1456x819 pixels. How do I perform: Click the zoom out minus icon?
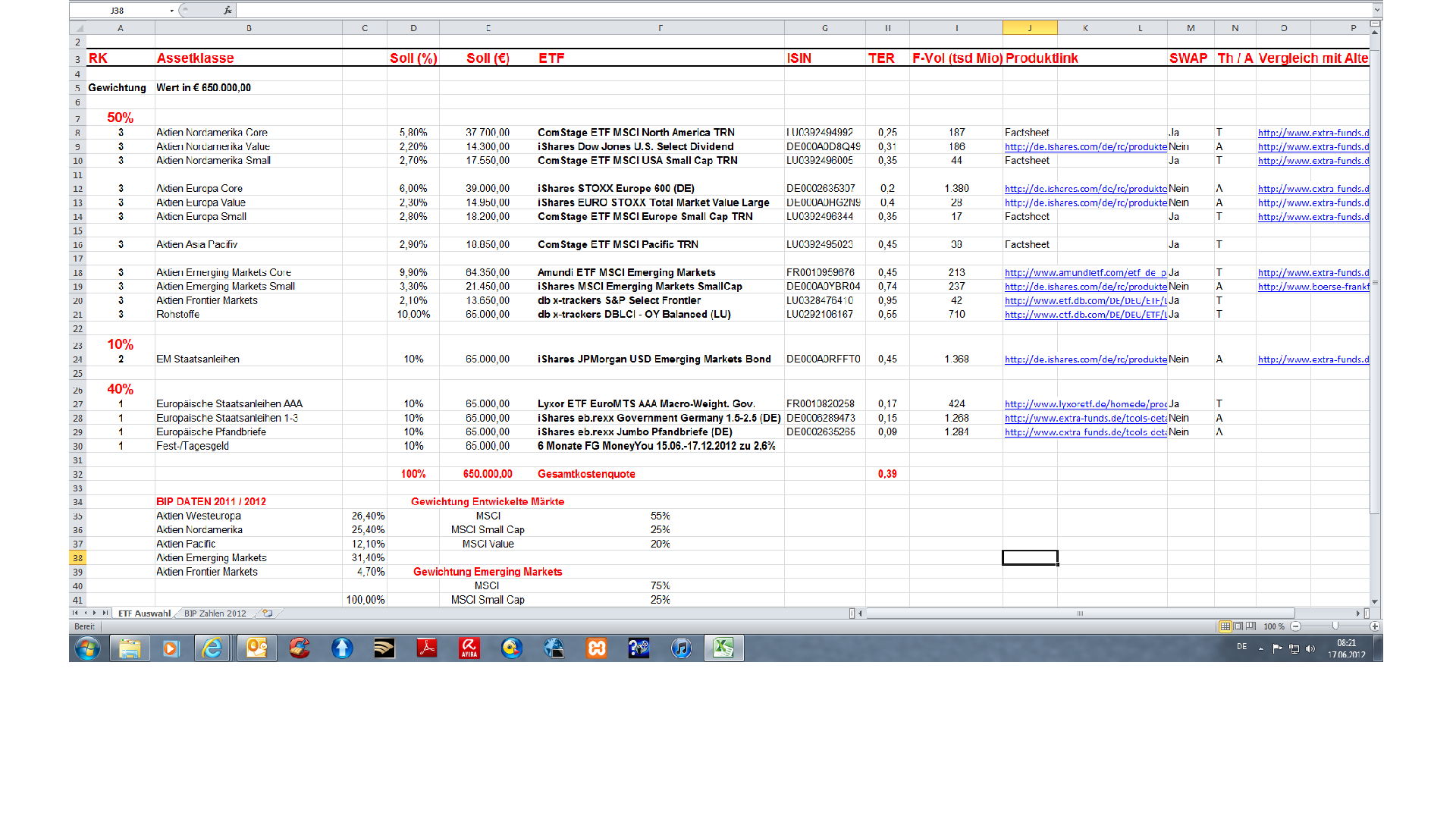pos(1296,626)
